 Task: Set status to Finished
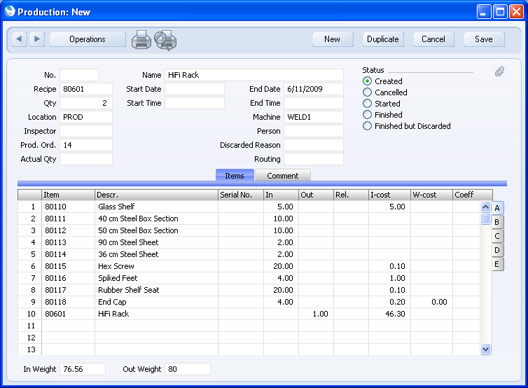pos(367,115)
